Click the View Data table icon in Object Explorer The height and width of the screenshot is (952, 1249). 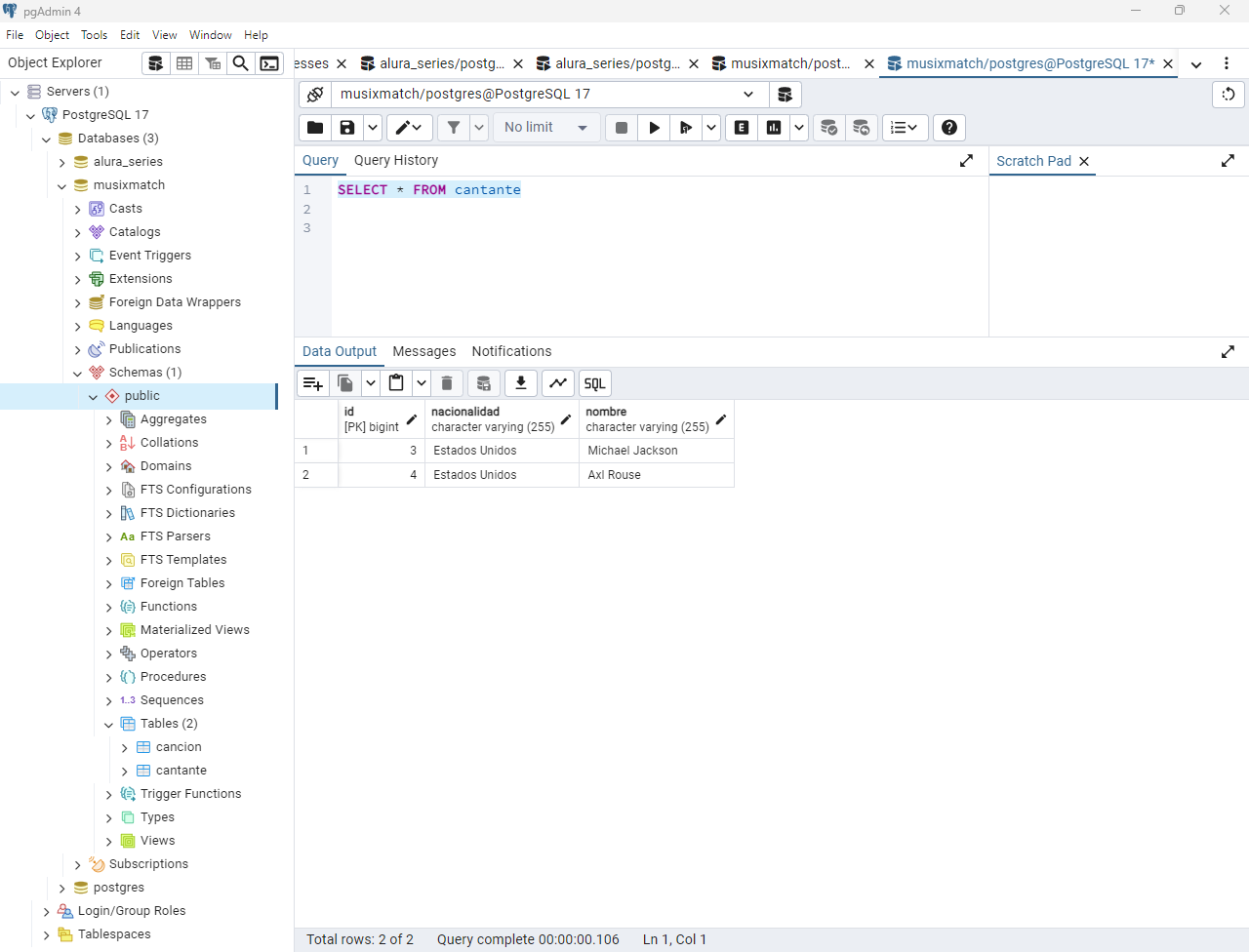pyautogui.click(x=184, y=63)
